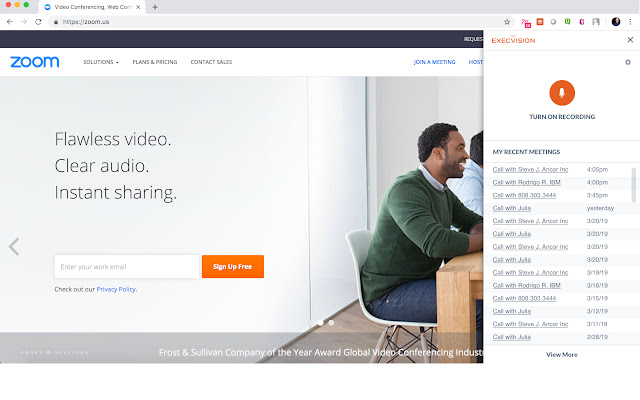Open the Privacy Policy link
This screenshot has height=400, width=640.
pyautogui.click(x=116, y=289)
